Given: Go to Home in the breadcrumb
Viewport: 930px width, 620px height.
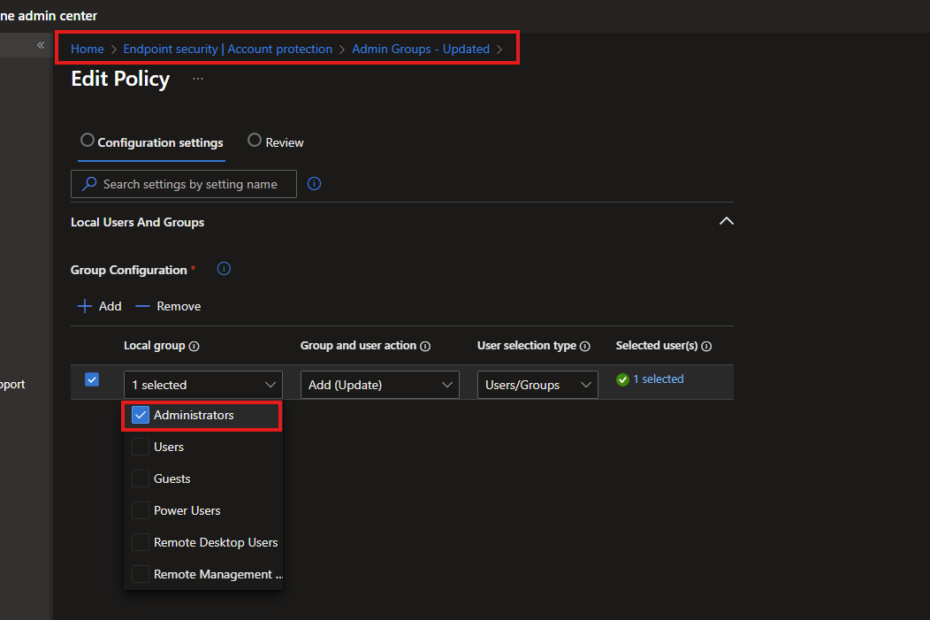Looking at the screenshot, I should tap(87, 49).
